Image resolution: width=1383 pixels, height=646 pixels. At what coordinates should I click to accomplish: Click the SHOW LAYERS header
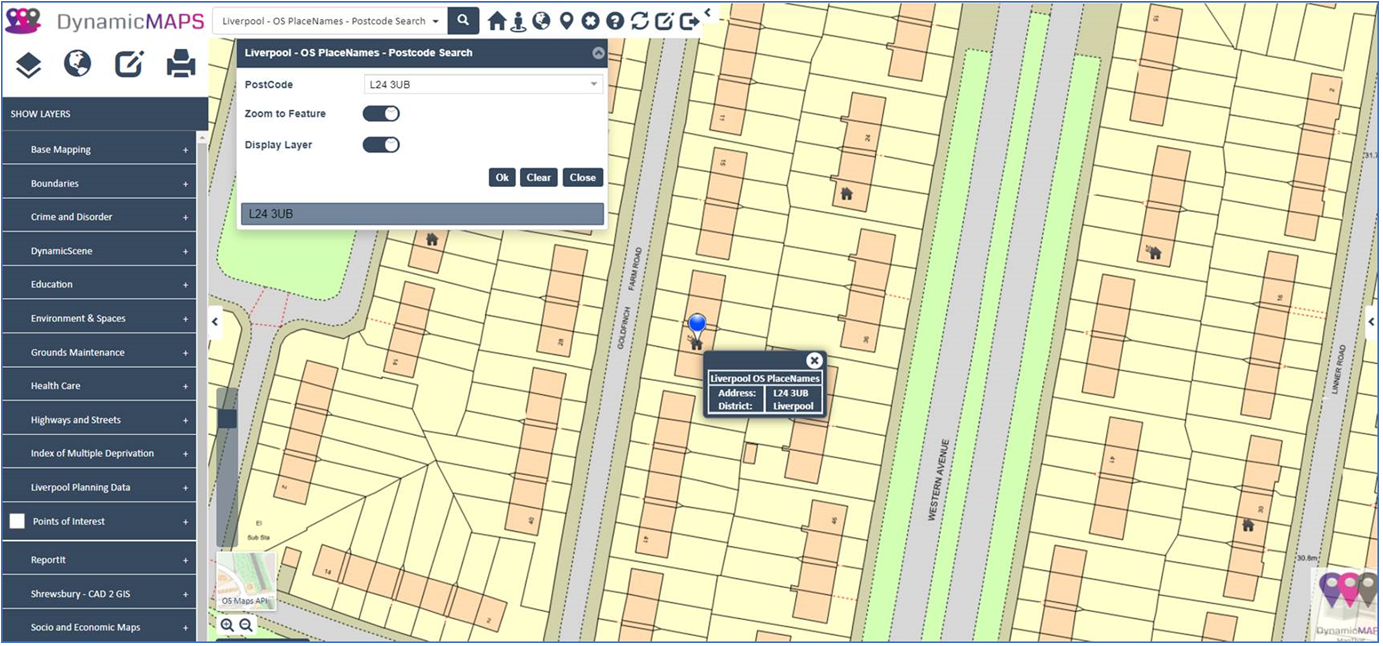pyautogui.click(x=104, y=114)
